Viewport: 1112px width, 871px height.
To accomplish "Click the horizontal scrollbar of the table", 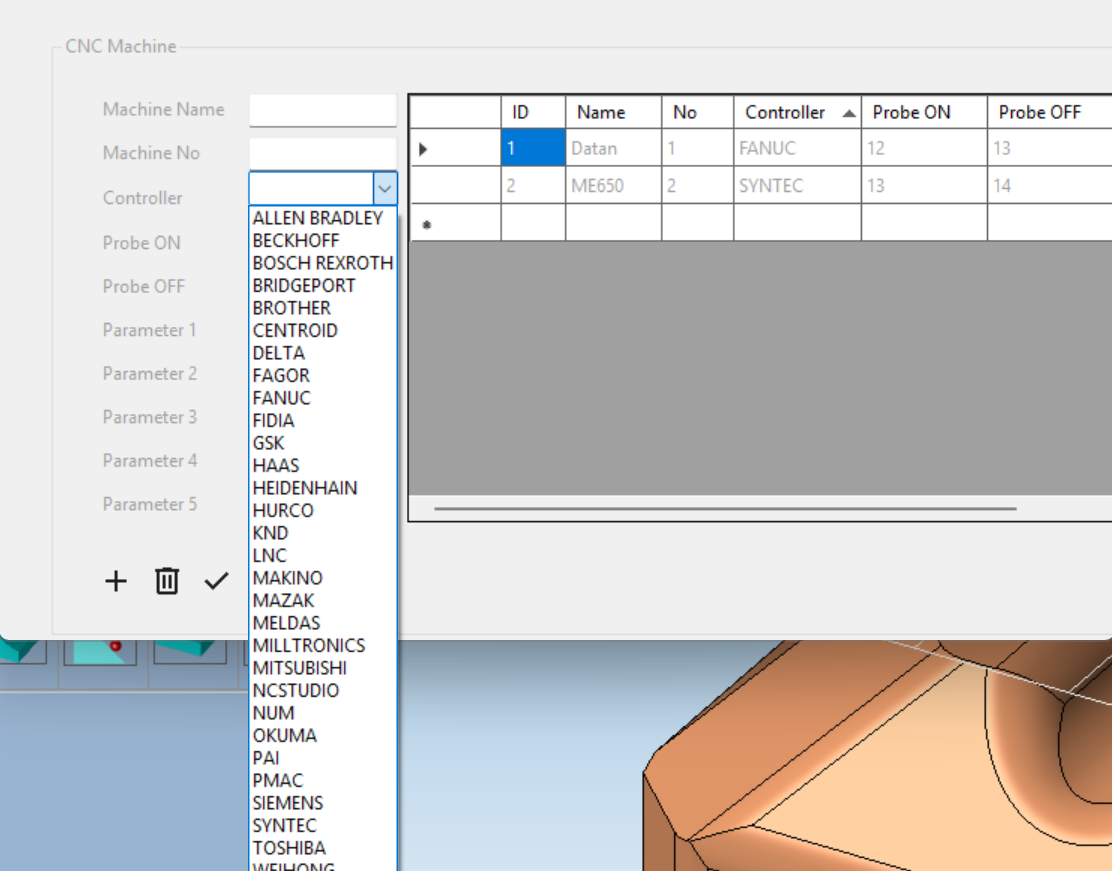I will (x=725, y=508).
